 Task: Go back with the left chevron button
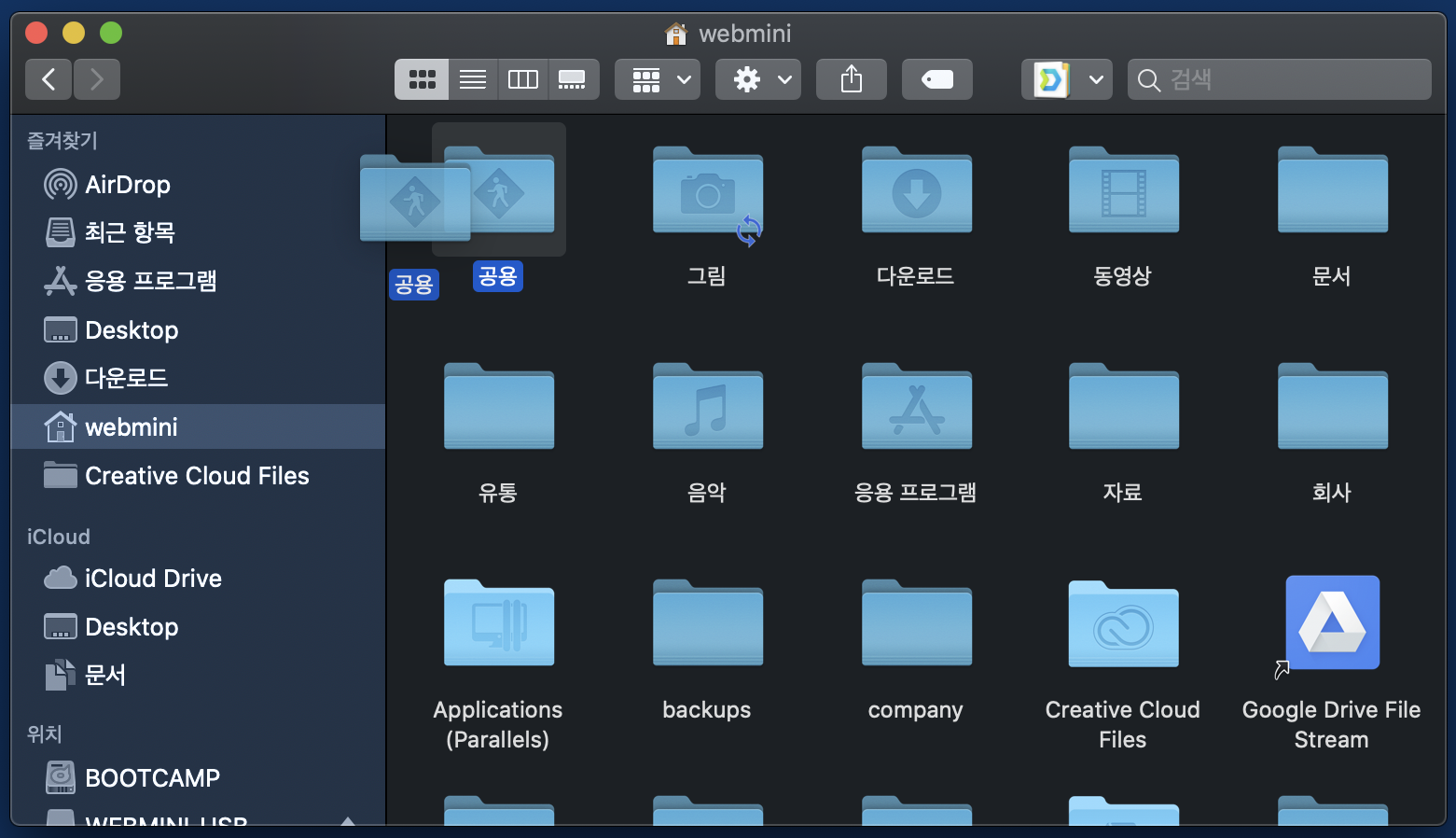(x=49, y=79)
